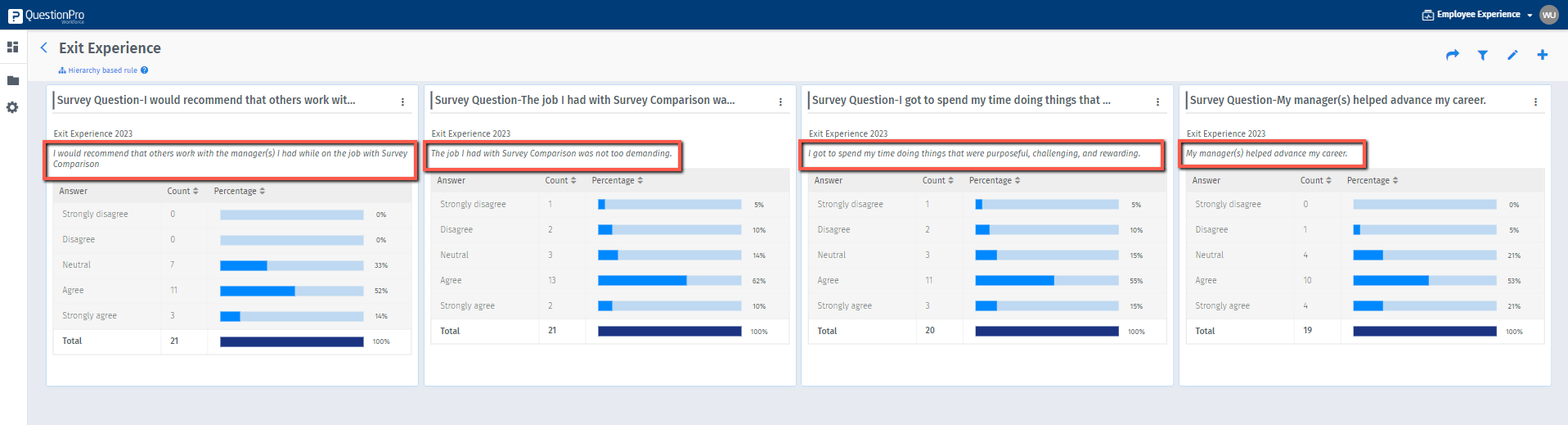Click 'Strongly agree' row in first widget

click(232, 315)
